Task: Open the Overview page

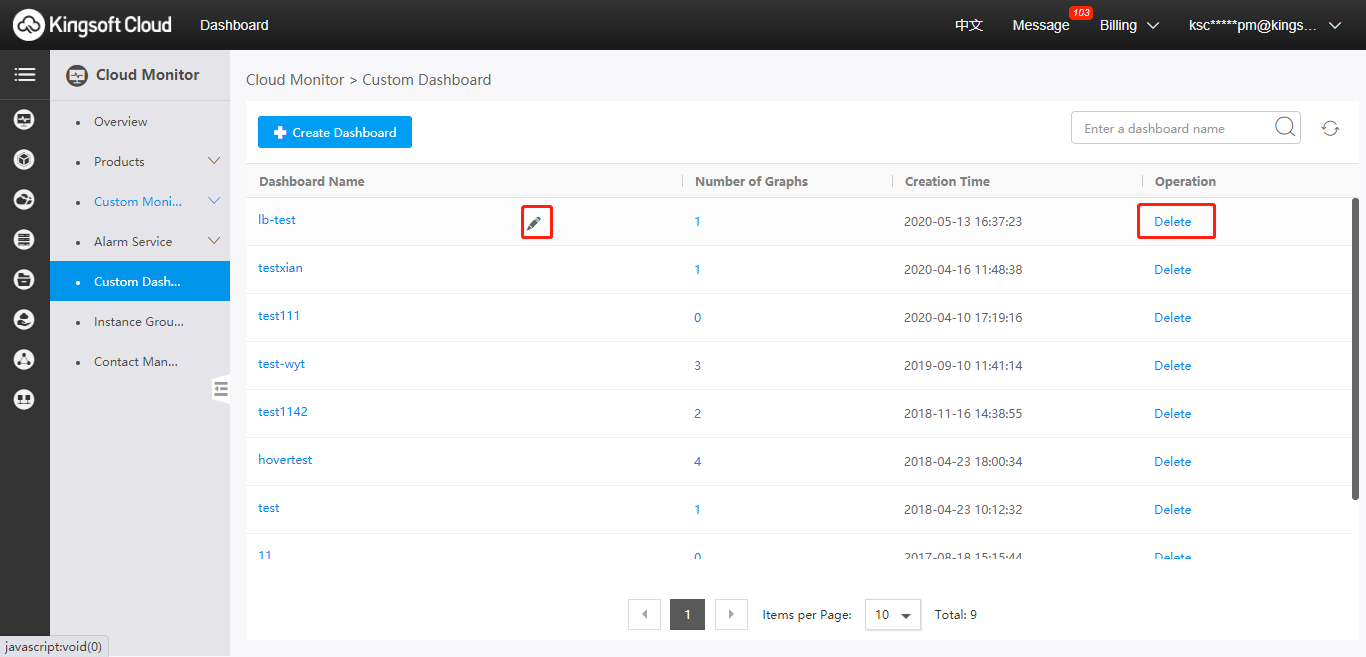Action: [x=120, y=122]
